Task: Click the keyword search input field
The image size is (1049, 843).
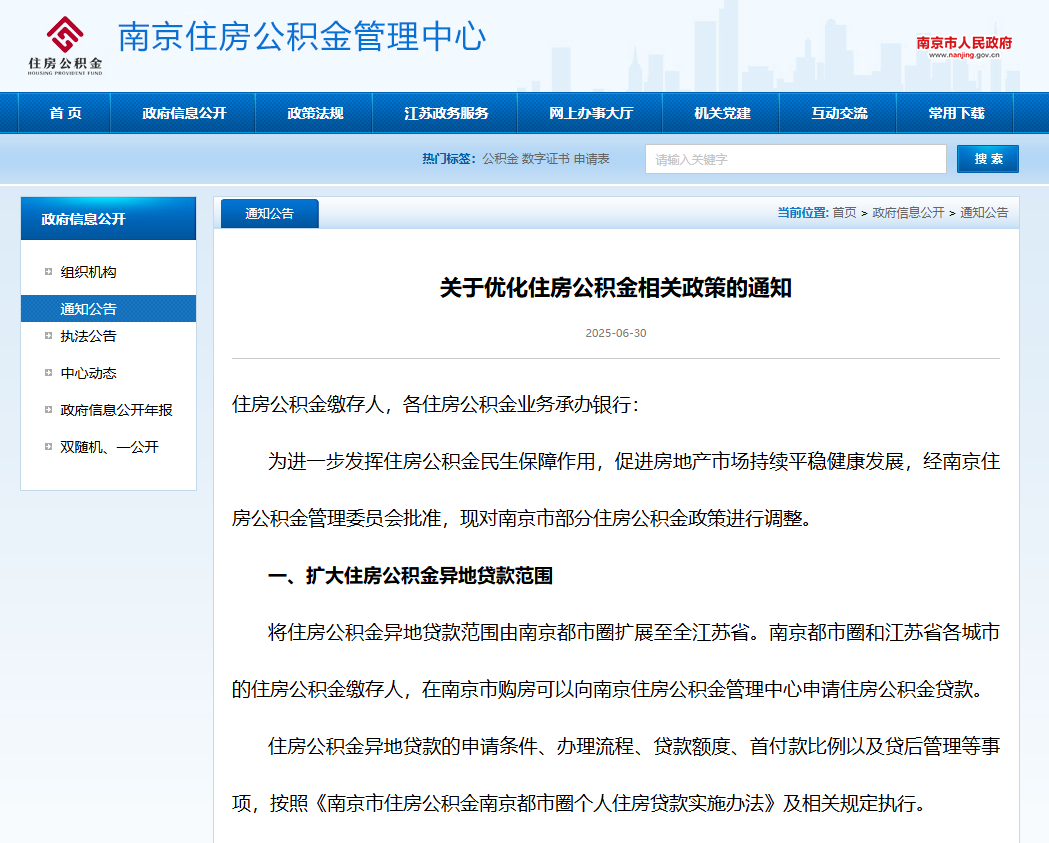Action: (x=795, y=159)
